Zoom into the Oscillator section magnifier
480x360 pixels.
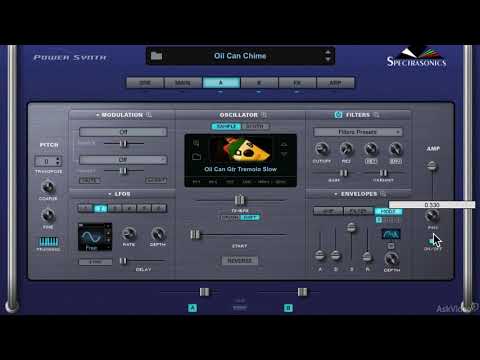point(264,115)
